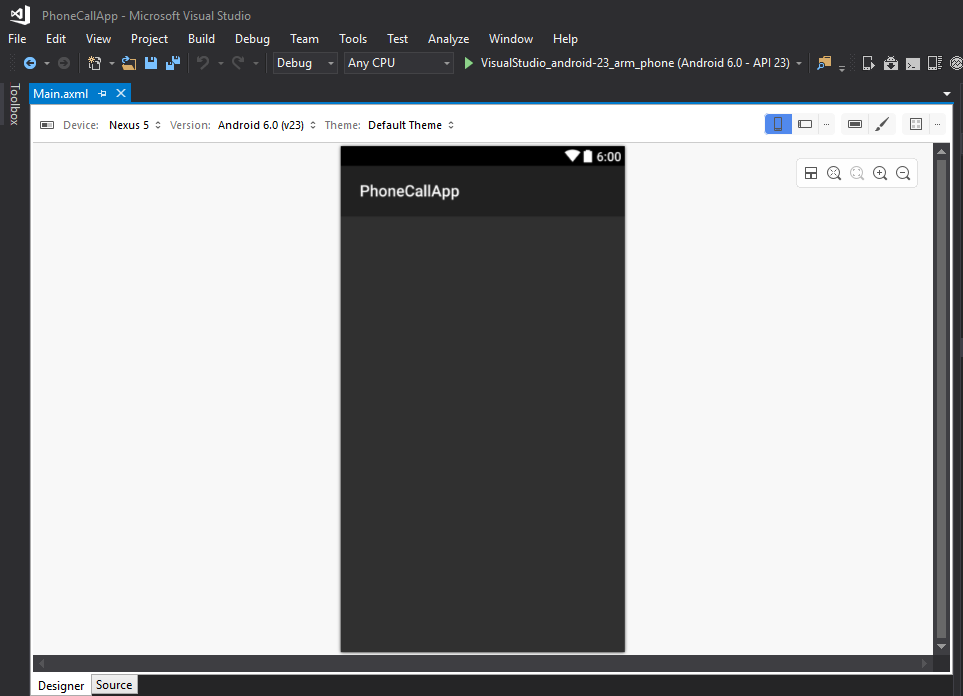This screenshot has height=696, width=963.
Task: Click the Zoom Out magnifier icon
Action: (903, 173)
